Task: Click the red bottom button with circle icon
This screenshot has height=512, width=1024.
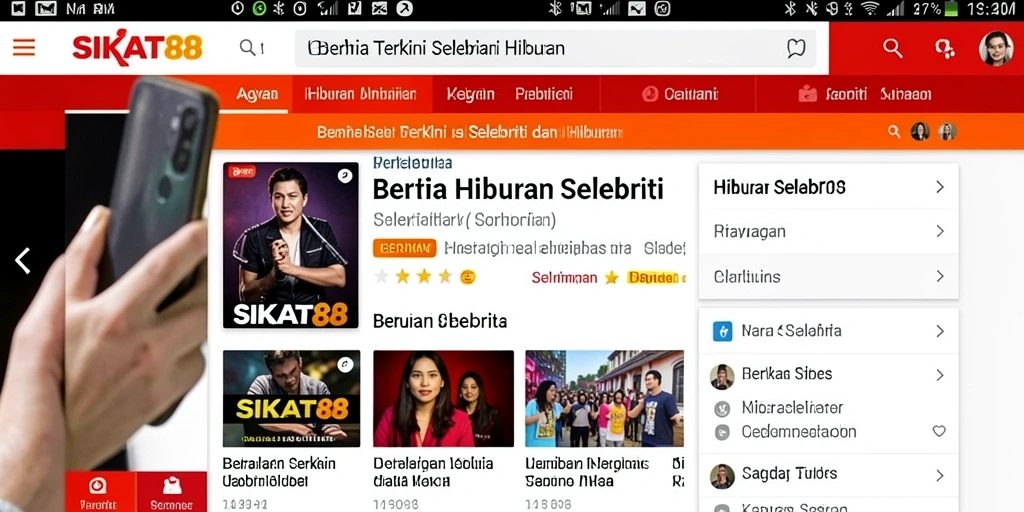Action: [x=99, y=492]
